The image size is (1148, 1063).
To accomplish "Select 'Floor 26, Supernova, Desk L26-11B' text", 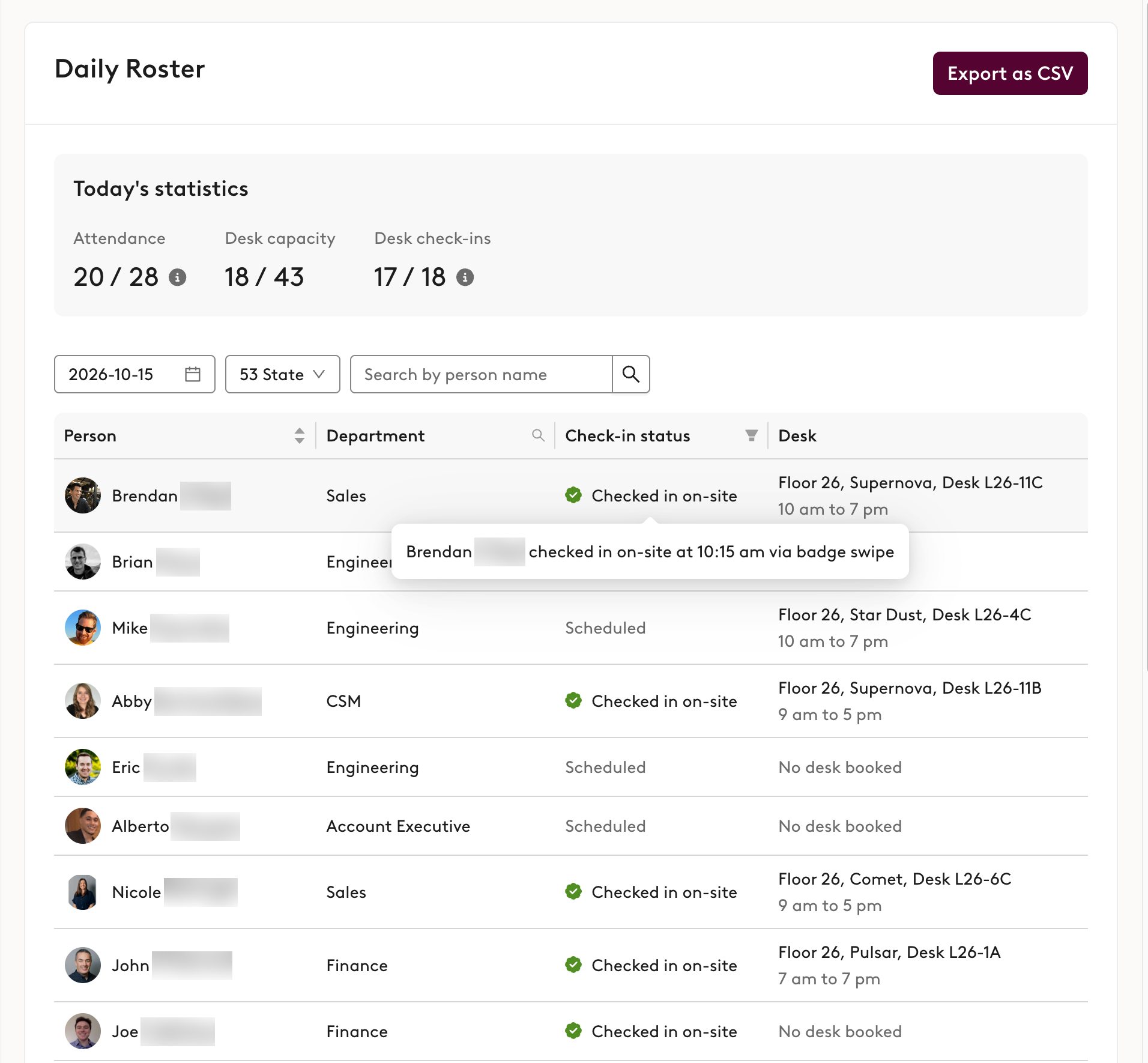I will (x=910, y=688).
